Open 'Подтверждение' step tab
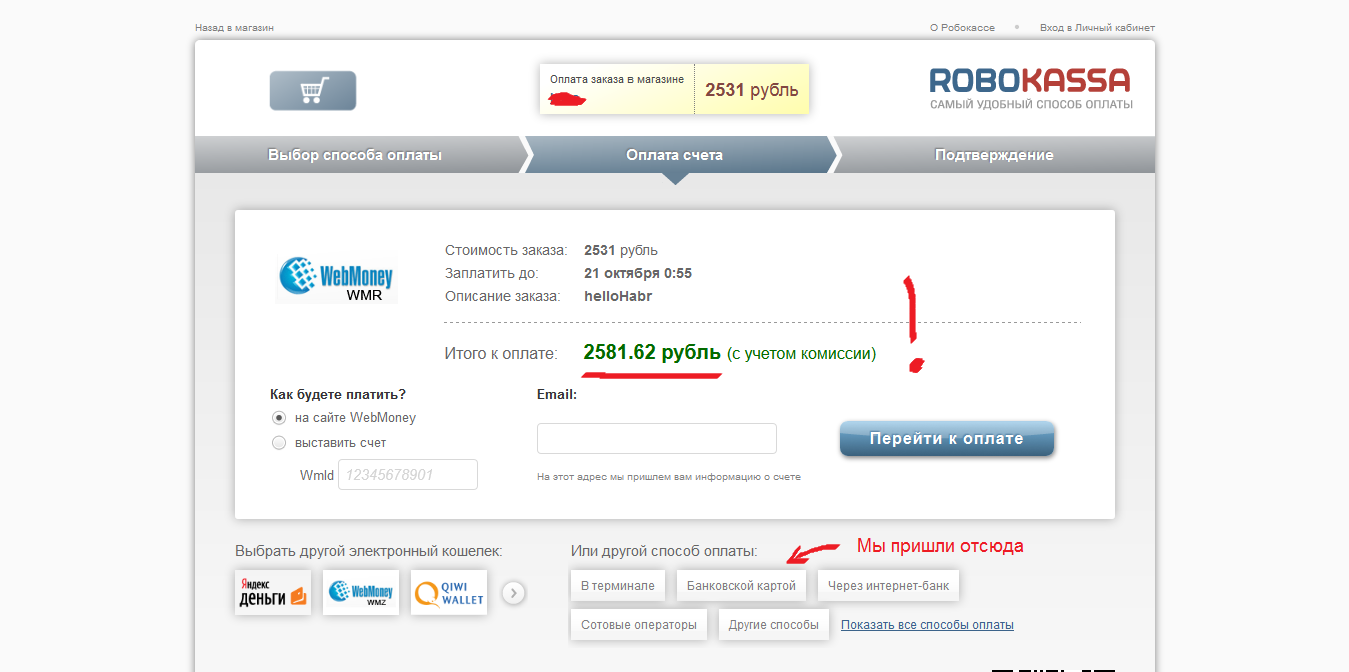1349x672 pixels. click(x=994, y=155)
